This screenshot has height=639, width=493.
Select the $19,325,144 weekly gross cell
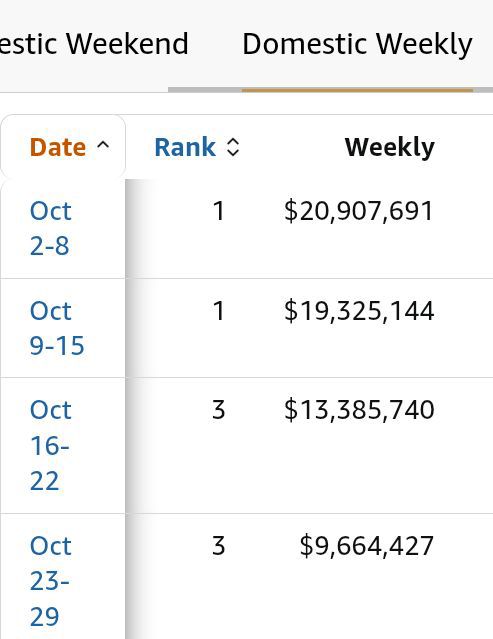point(359,311)
